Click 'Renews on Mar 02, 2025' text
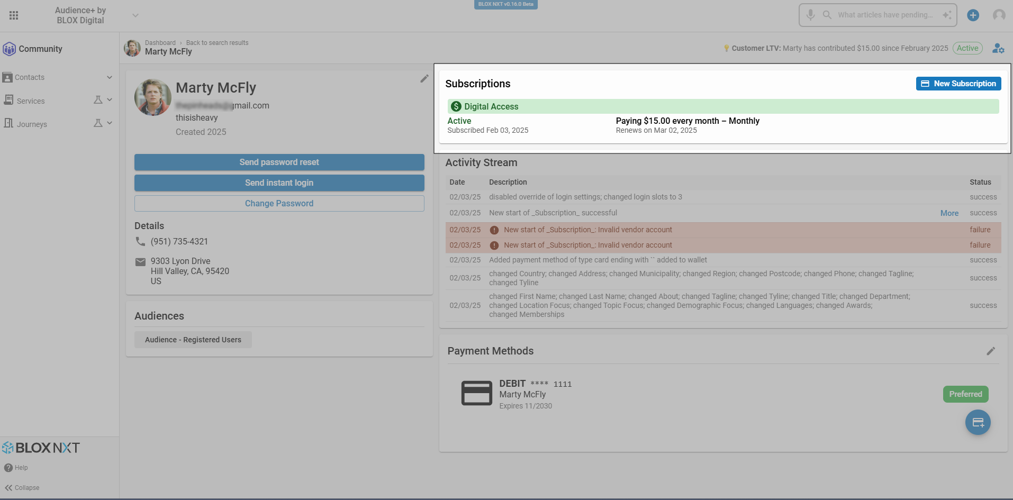Image resolution: width=1013 pixels, height=500 pixels. pos(656,130)
